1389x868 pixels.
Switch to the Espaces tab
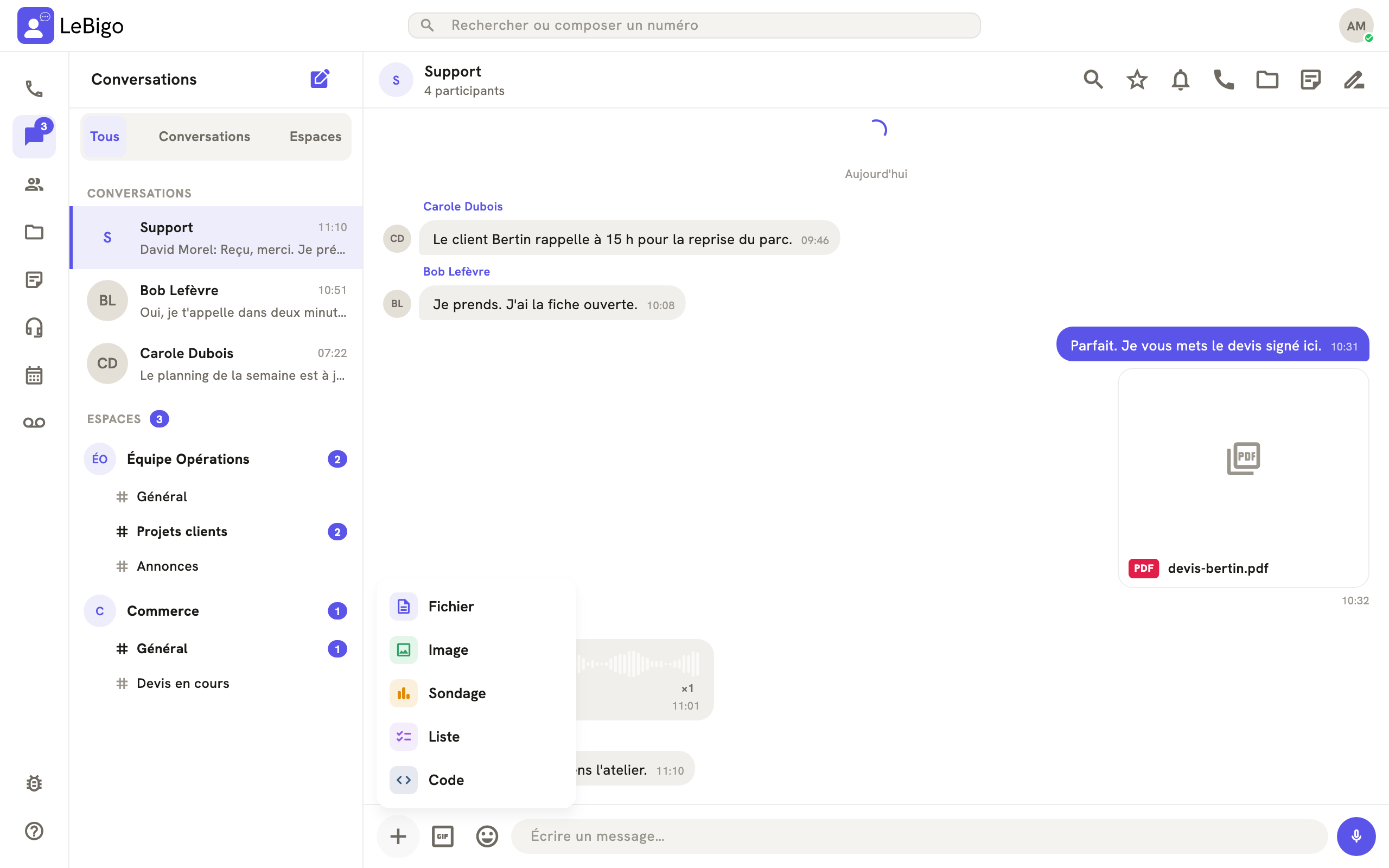pos(315,137)
